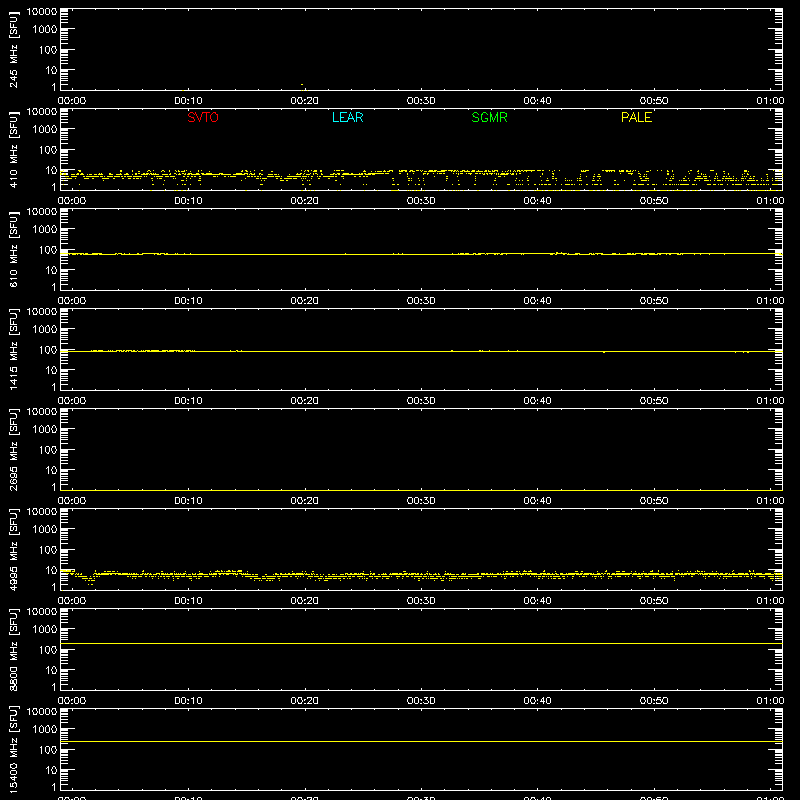Screen dimensions: 800x800
Task: Click the small yellow spike in 245 MHz plot
Action: (x=303, y=86)
